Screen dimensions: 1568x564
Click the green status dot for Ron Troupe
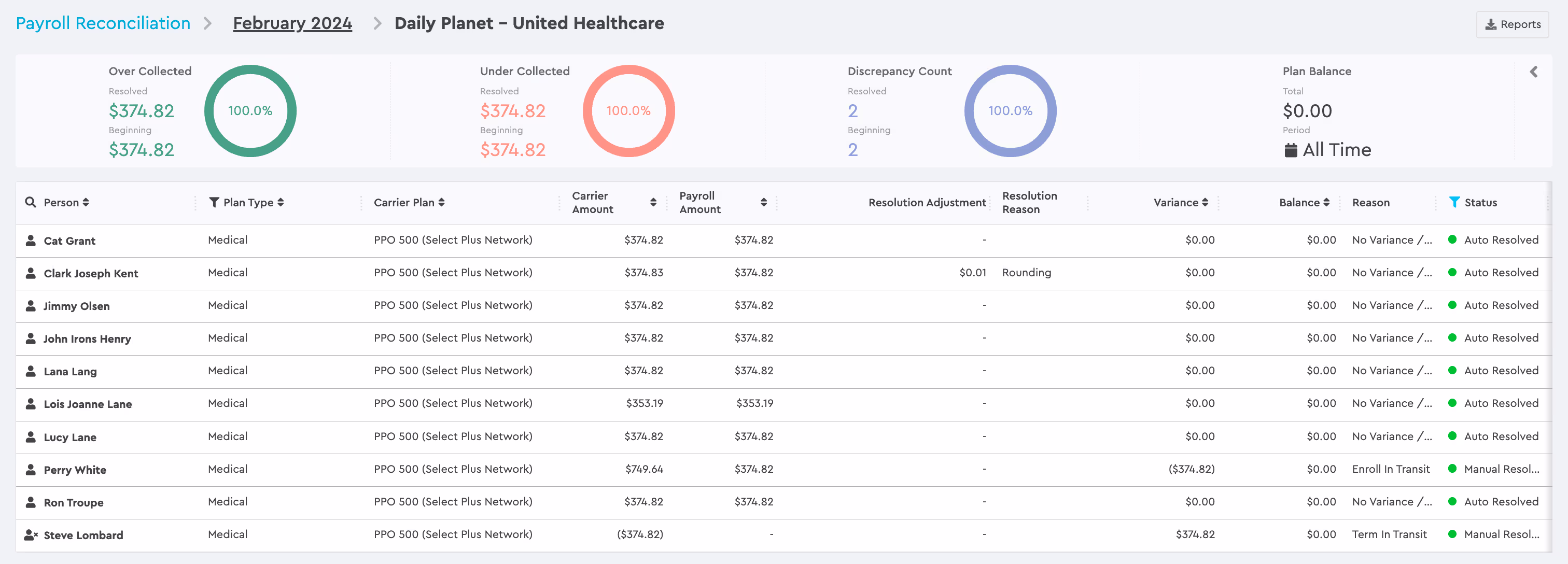pos(1452,501)
